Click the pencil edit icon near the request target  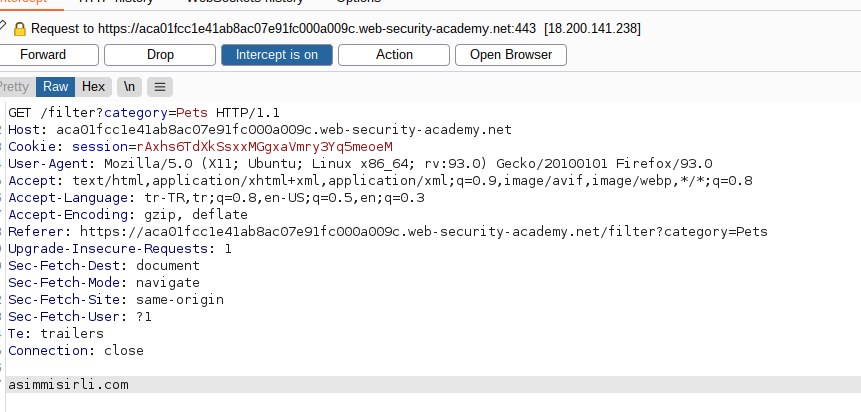[3, 26]
